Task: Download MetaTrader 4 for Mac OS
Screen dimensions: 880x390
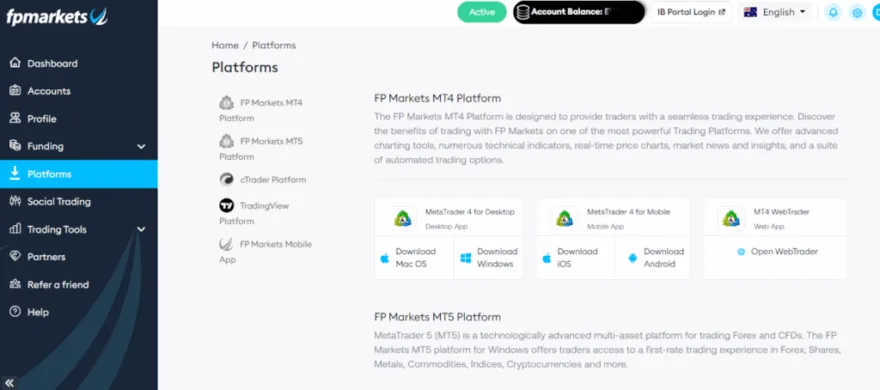Action: click(x=414, y=258)
